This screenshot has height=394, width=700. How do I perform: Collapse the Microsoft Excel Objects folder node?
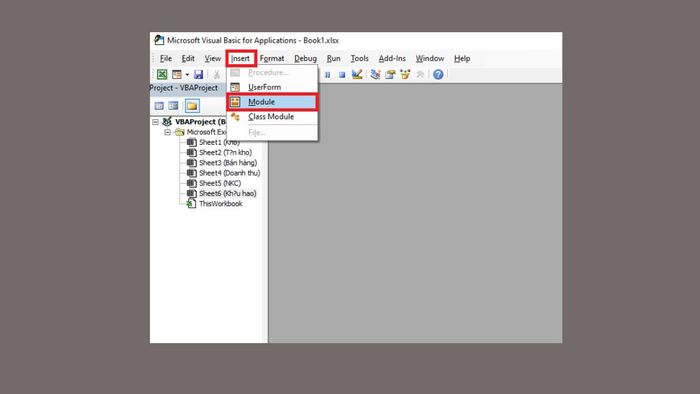pos(167,132)
